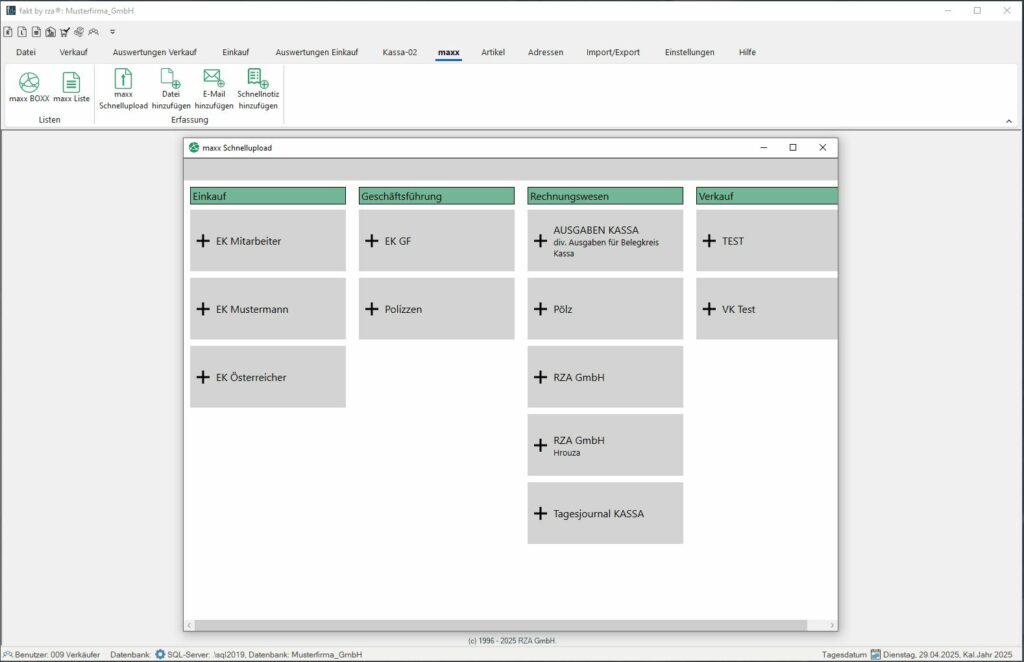Click the AUSGABEN KASSA tile
Viewport: 1024px width, 662px height.
tap(605, 240)
